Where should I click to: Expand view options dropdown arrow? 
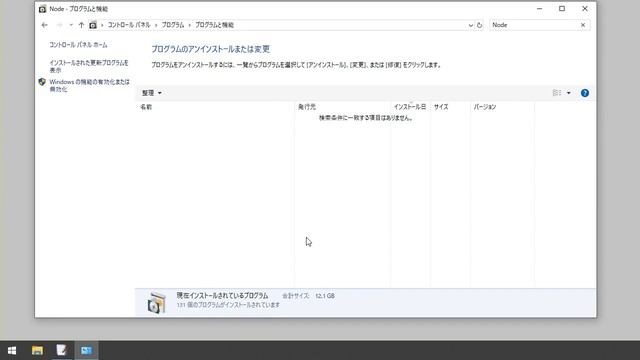pyautogui.click(x=569, y=93)
